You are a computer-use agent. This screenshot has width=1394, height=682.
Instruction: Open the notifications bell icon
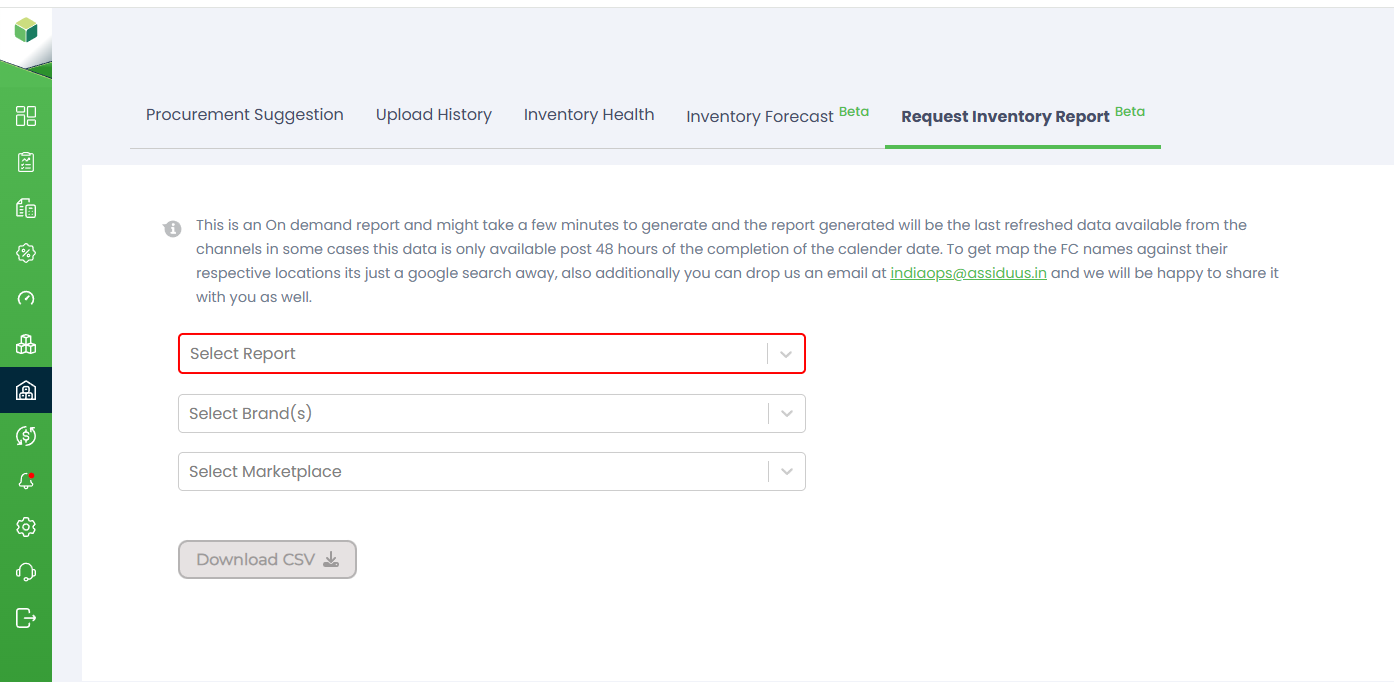26,481
